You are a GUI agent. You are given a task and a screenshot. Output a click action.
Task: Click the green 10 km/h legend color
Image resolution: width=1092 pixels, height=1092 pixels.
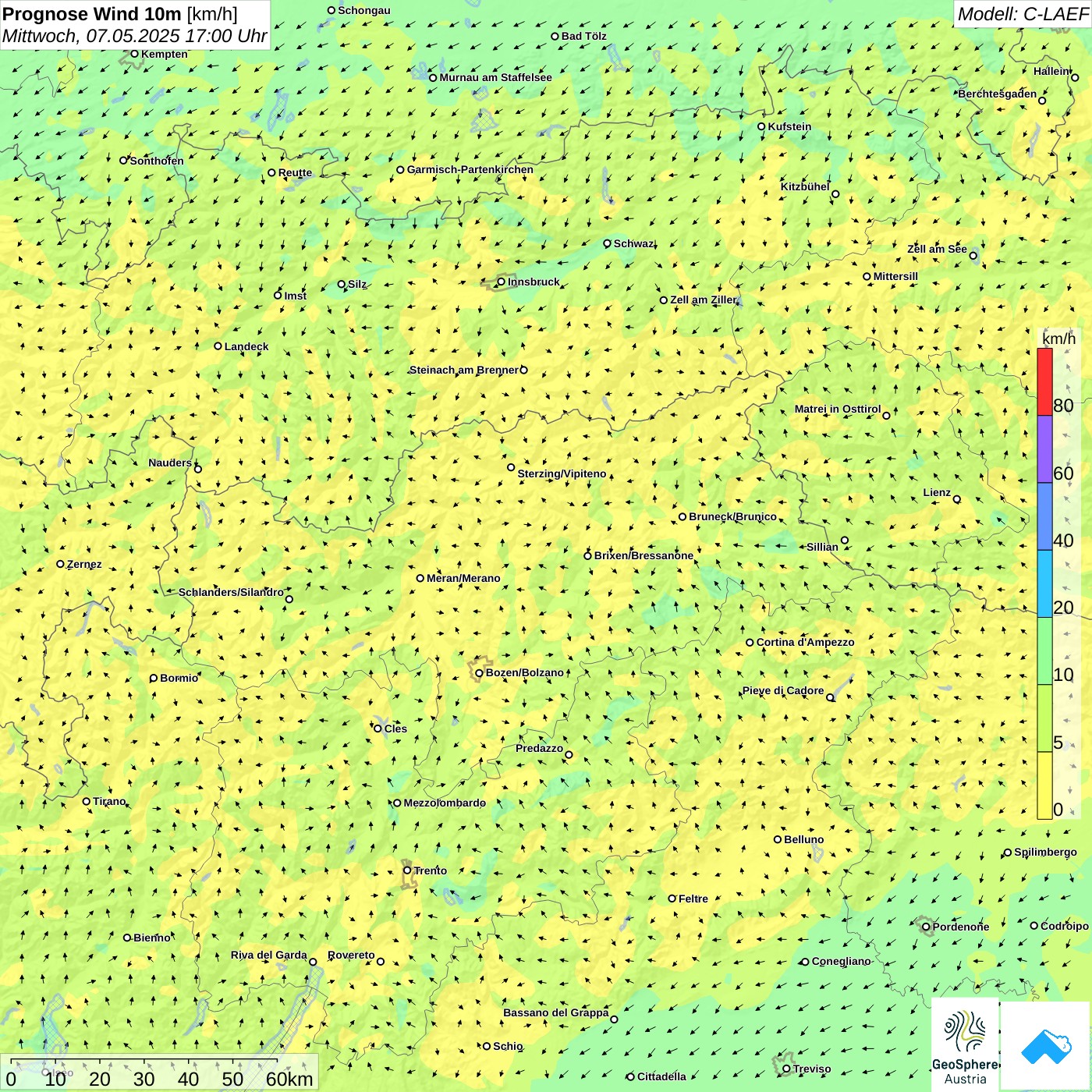point(1044,651)
